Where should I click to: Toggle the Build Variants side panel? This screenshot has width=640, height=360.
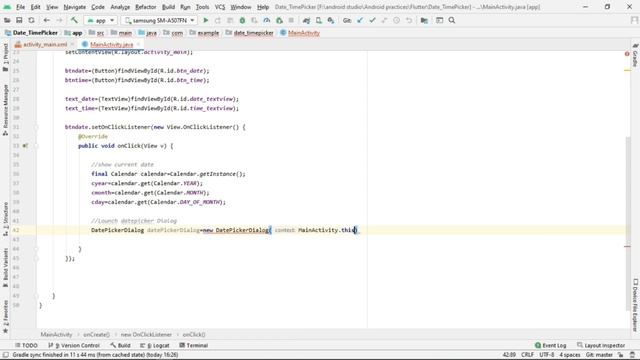(5, 268)
